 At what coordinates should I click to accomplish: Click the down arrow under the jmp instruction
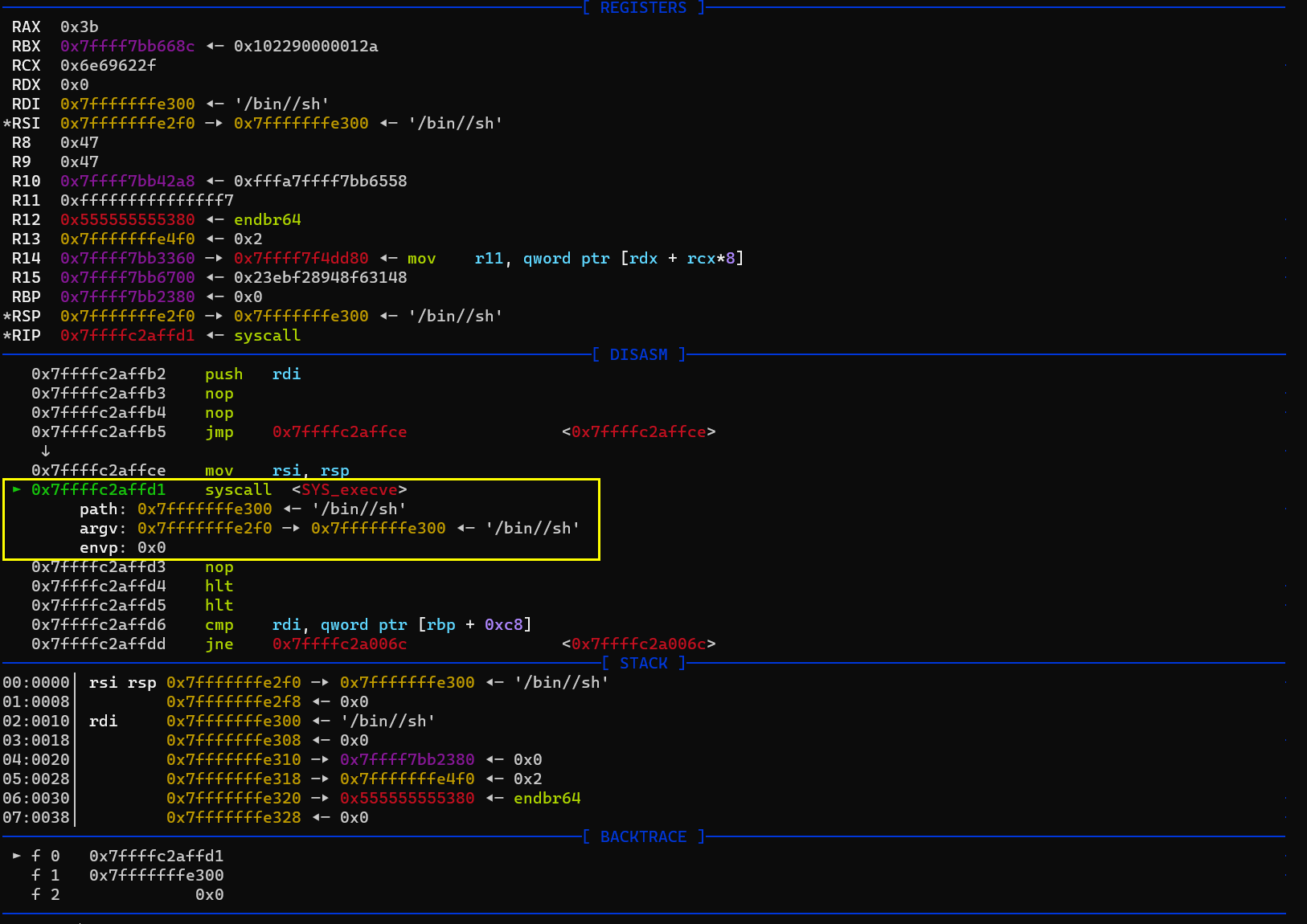tap(45, 451)
